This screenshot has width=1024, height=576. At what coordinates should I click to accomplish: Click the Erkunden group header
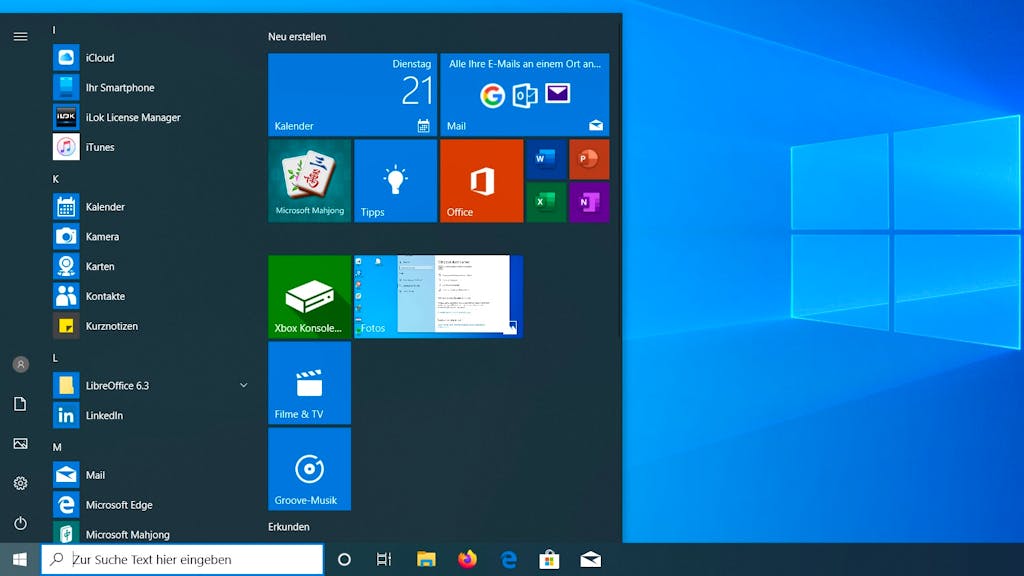289,526
